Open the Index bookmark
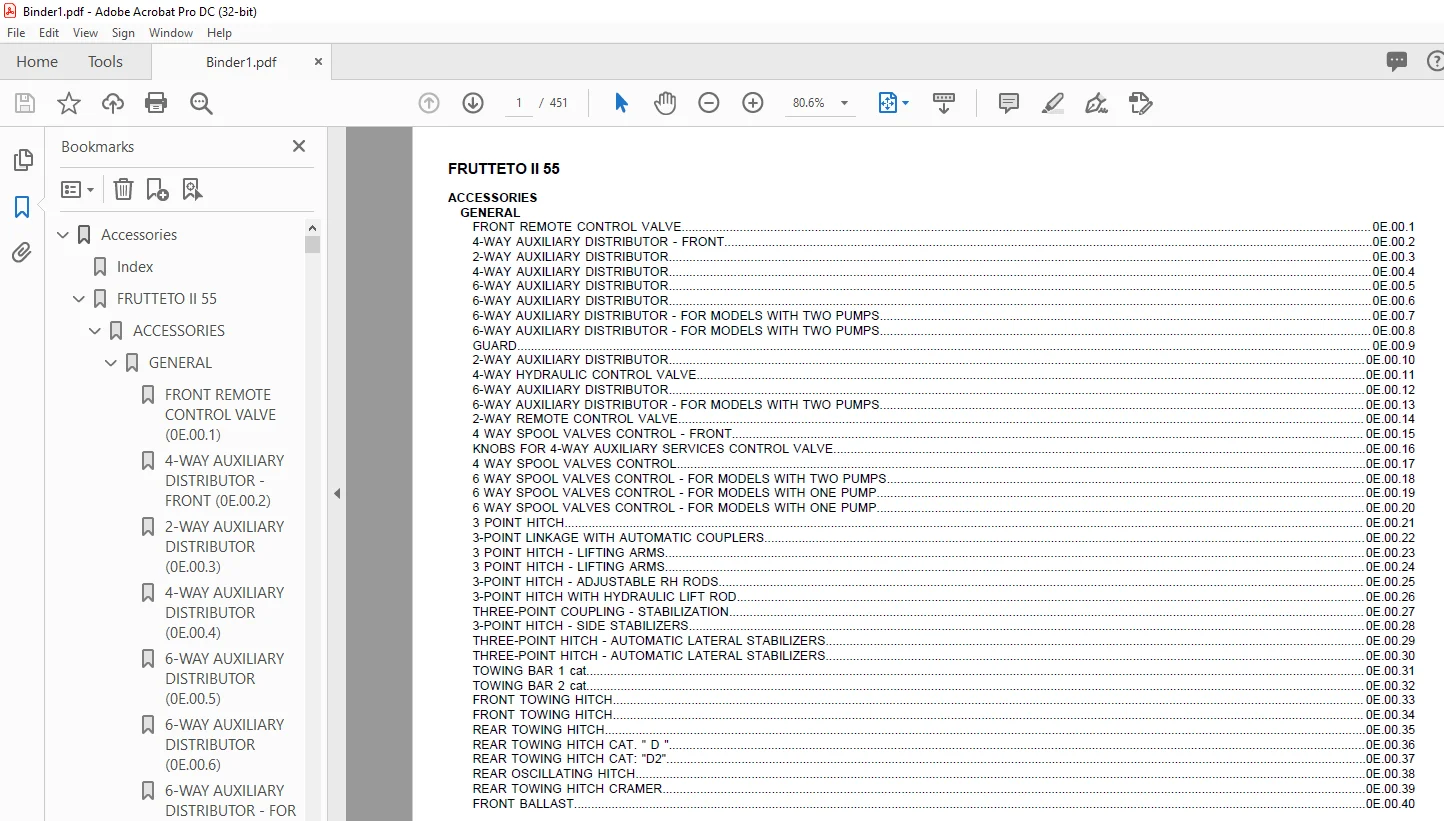1444x821 pixels. 135,267
